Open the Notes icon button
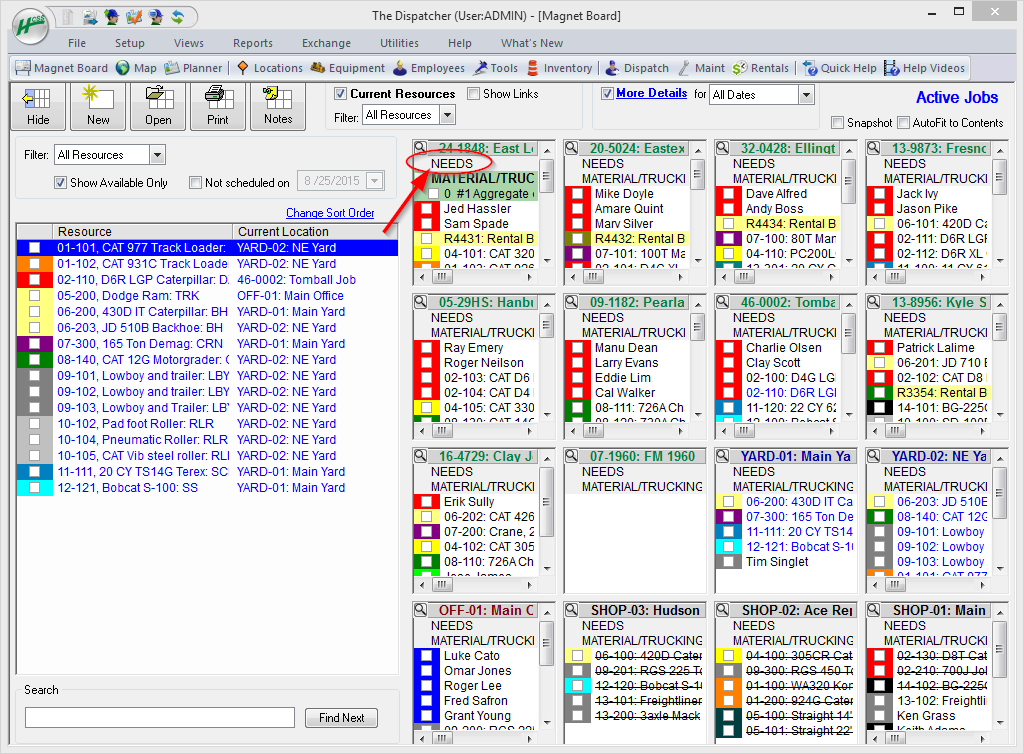Image resolution: width=1024 pixels, height=754 pixels. pyautogui.click(x=278, y=105)
